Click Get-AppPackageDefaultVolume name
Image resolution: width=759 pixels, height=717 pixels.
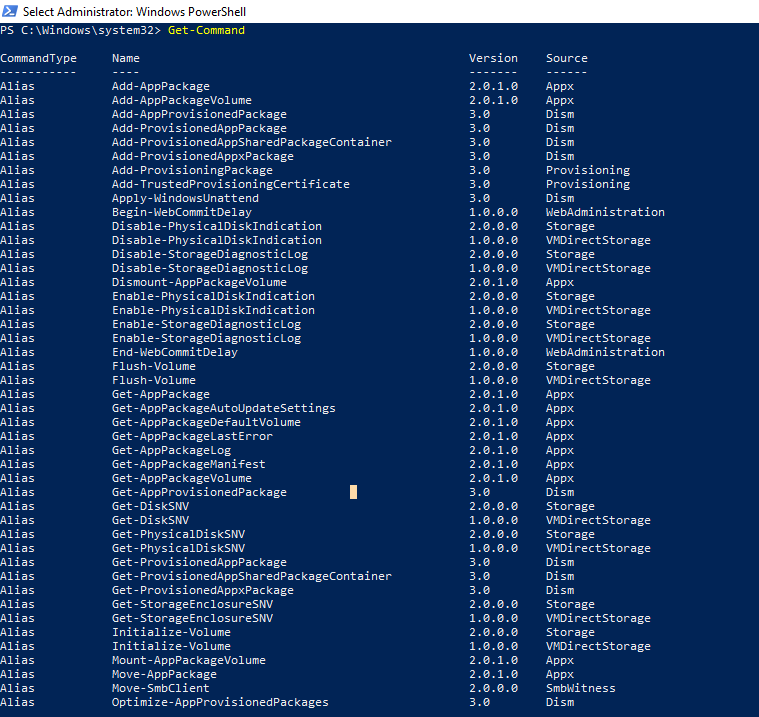(x=206, y=422)
